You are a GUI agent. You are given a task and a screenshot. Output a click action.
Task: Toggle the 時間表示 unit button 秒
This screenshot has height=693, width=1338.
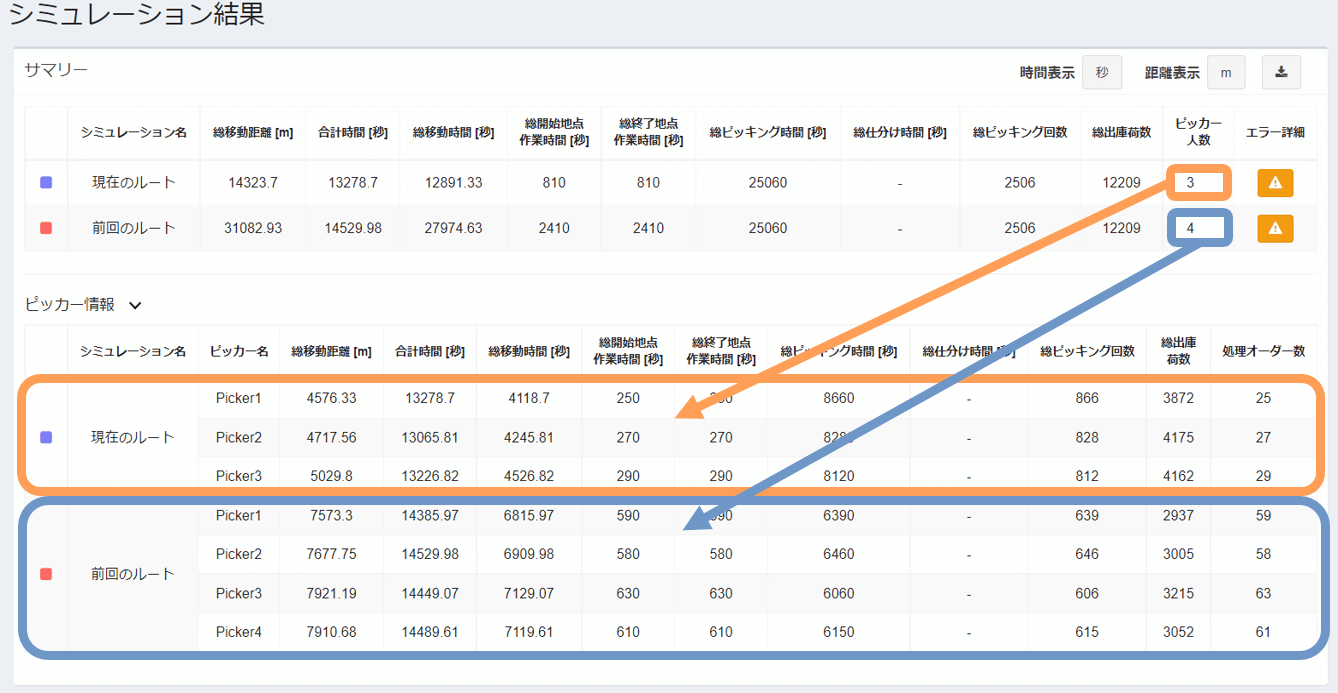(x=1102, y=72)
